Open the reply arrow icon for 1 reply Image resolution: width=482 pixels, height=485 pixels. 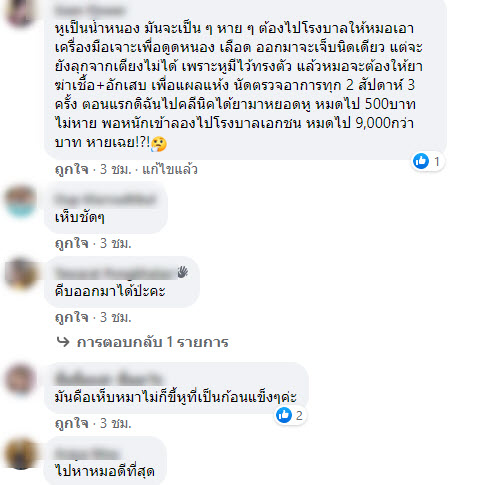[63, 342]
